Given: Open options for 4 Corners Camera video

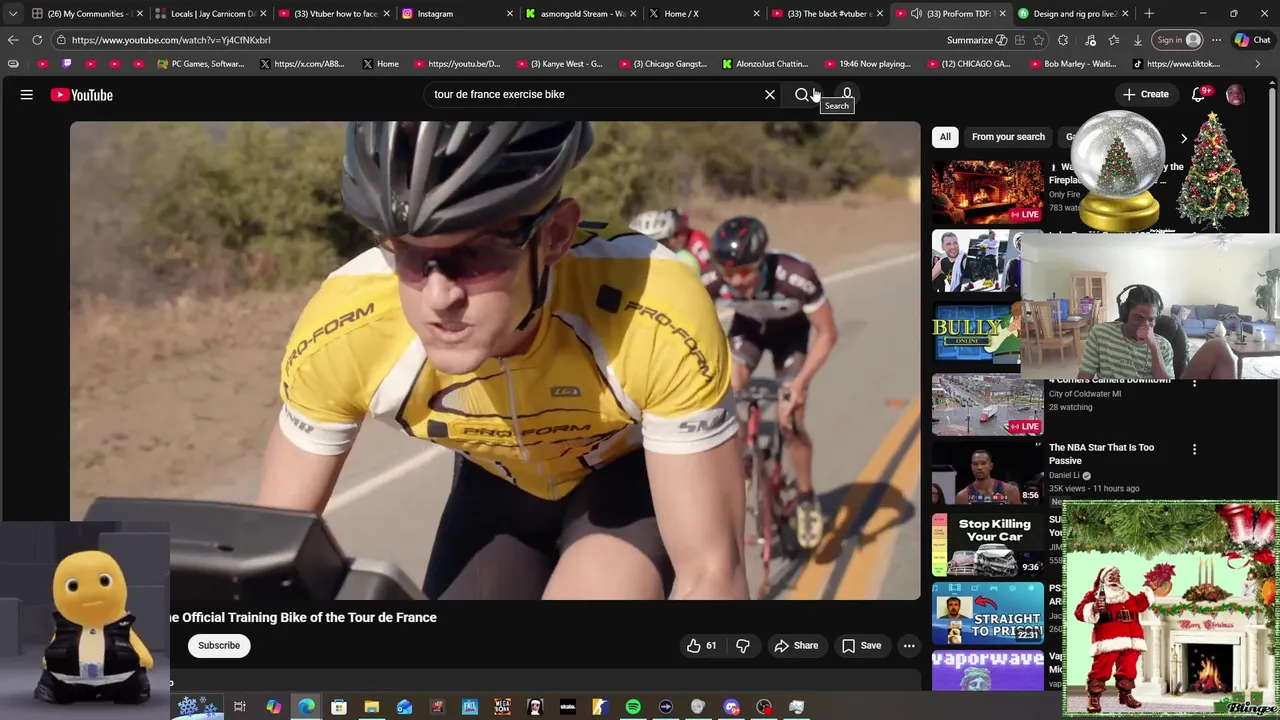Looking at the screenshot, I should tap(1194, 383).
